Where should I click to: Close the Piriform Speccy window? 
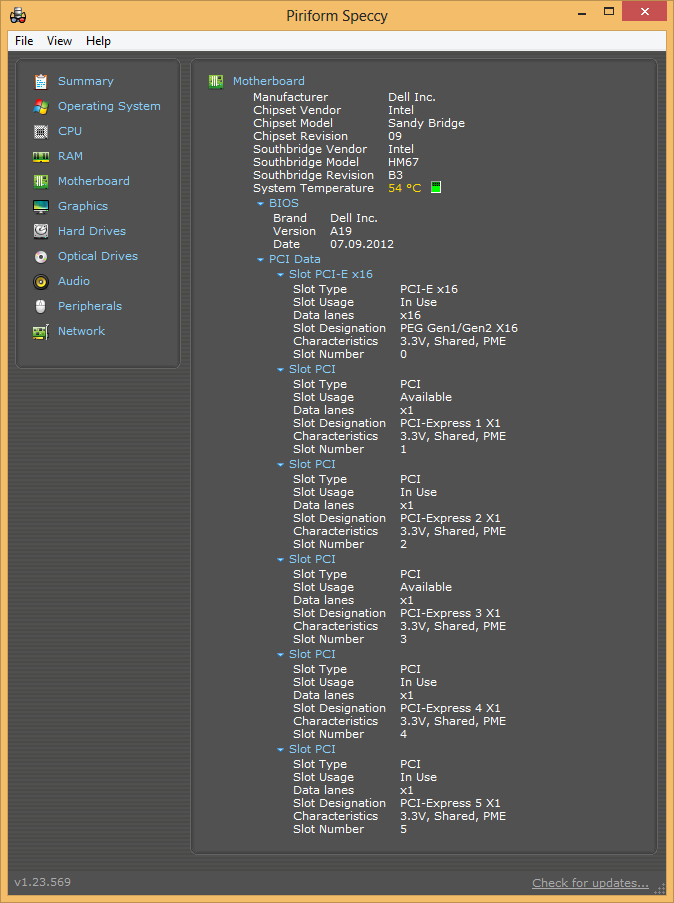(x=644, y=12)
